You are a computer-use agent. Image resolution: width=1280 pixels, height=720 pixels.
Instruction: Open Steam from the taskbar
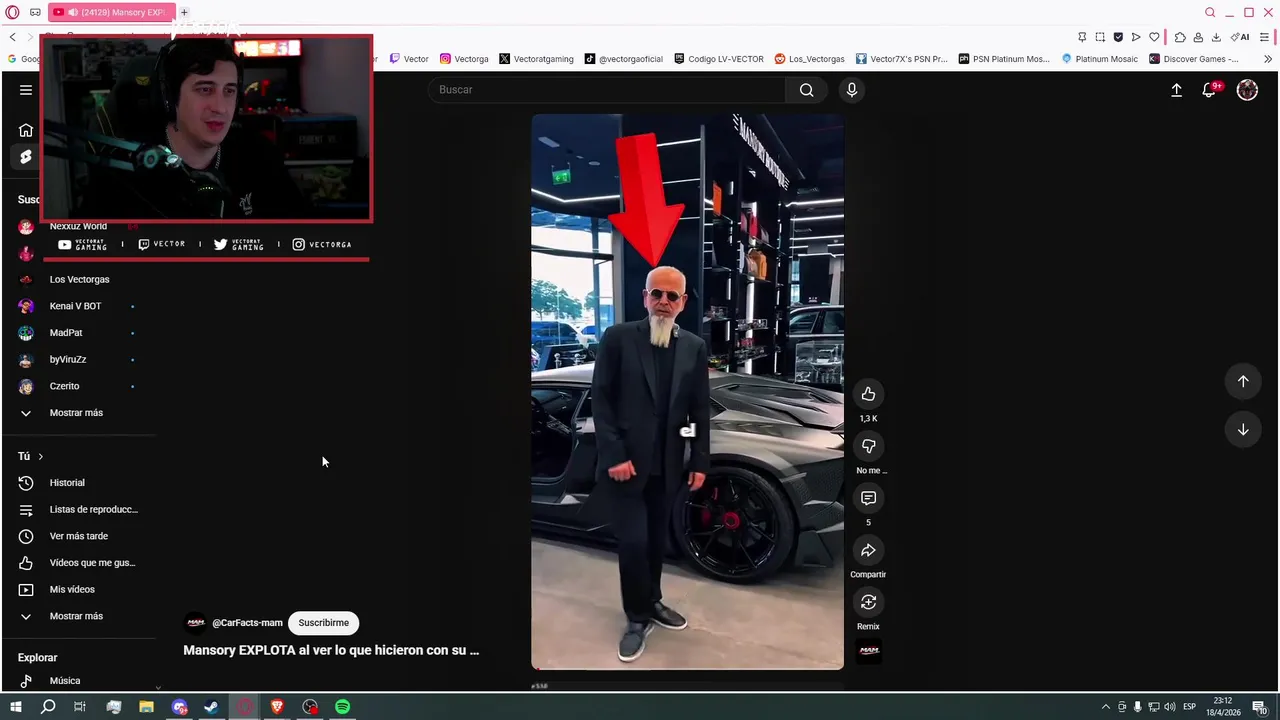(x=211, y=707)
